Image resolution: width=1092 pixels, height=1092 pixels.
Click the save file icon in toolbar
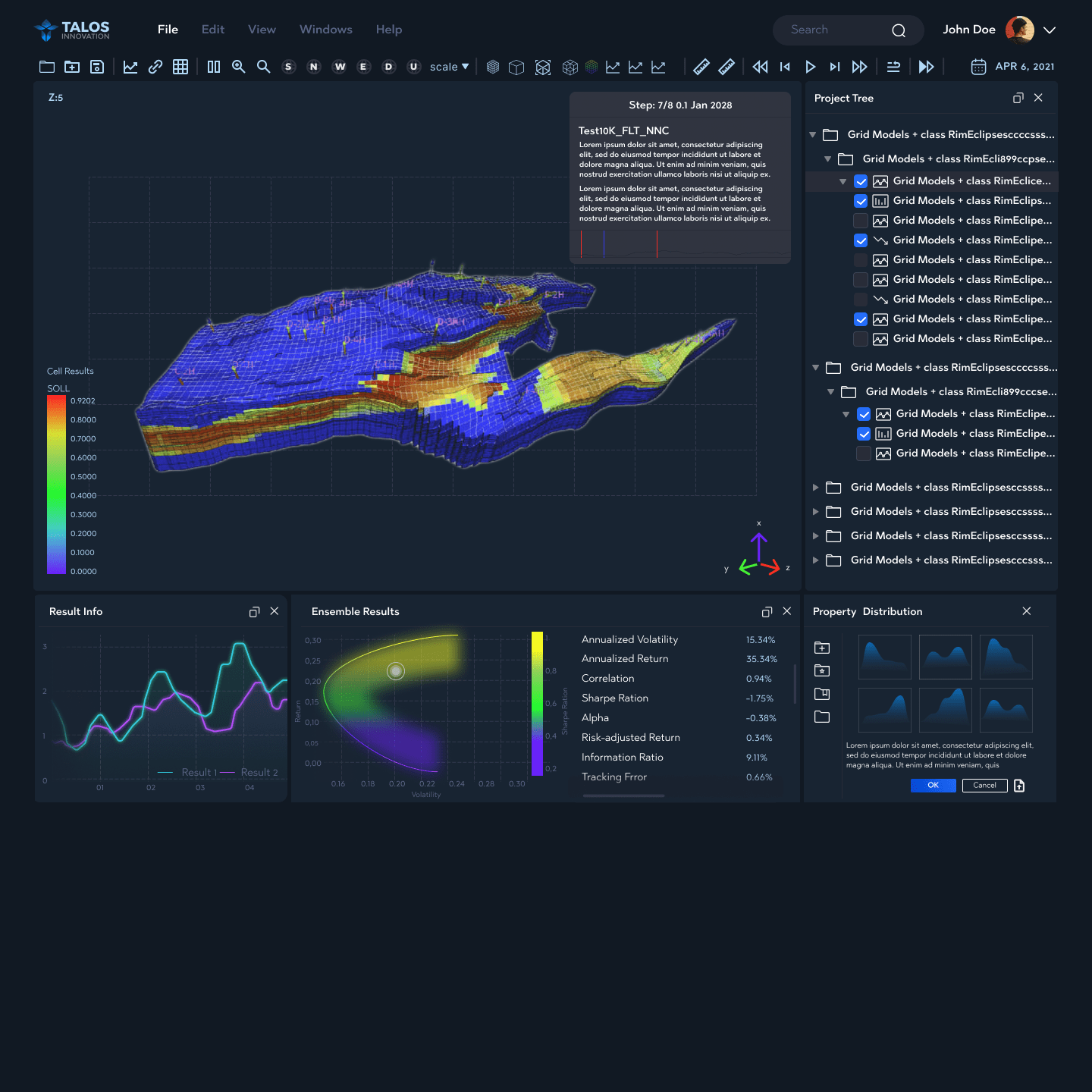click(x=97, y=67)
